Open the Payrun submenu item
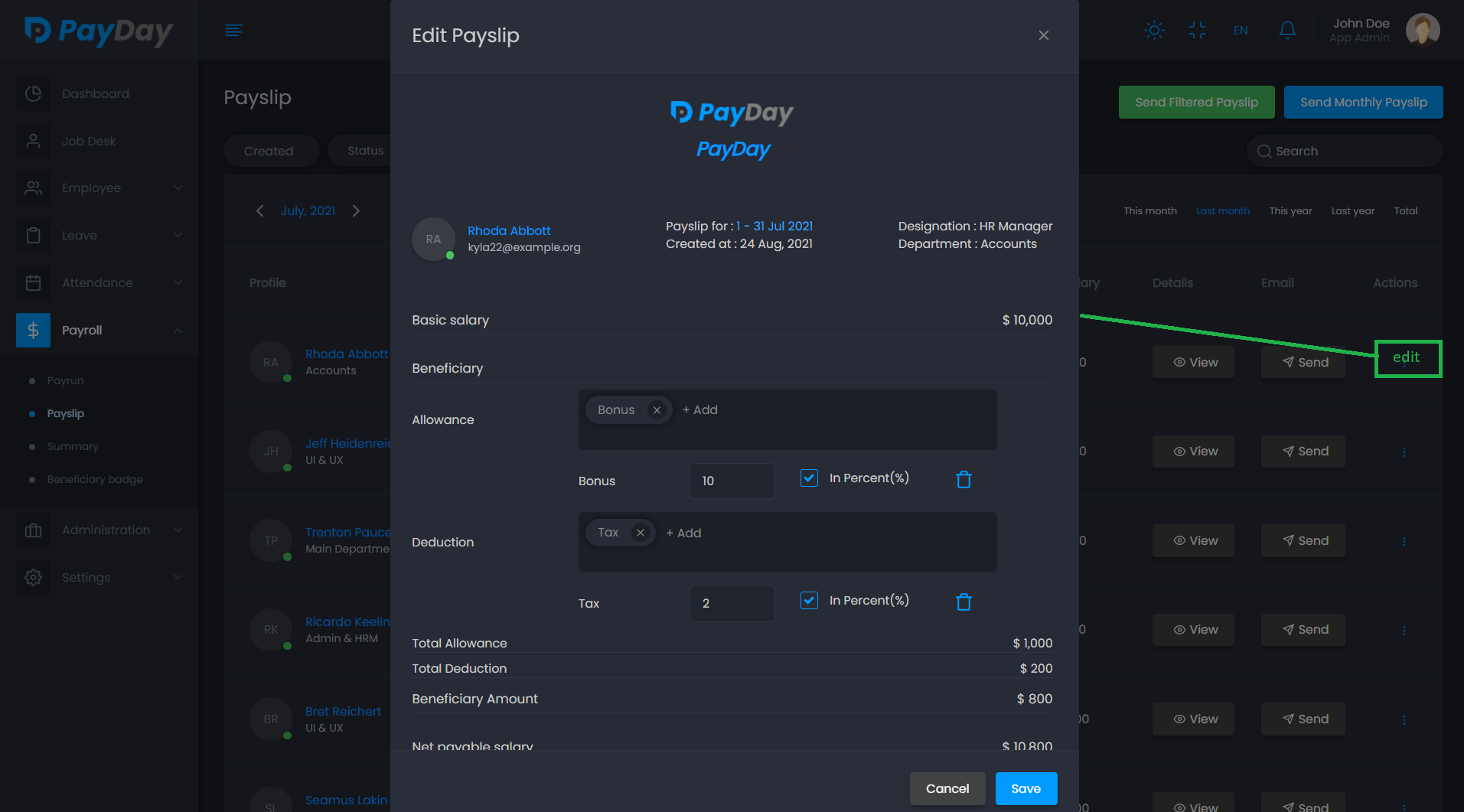 (65, 380)
